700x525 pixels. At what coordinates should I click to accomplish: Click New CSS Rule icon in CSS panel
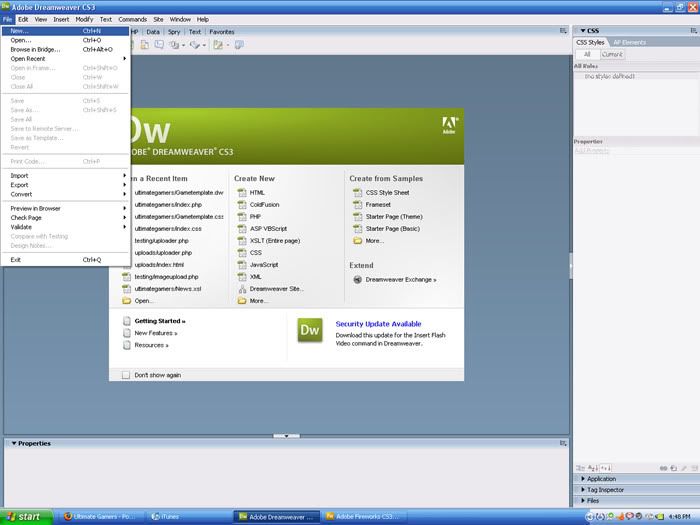(x=674, y=468)
